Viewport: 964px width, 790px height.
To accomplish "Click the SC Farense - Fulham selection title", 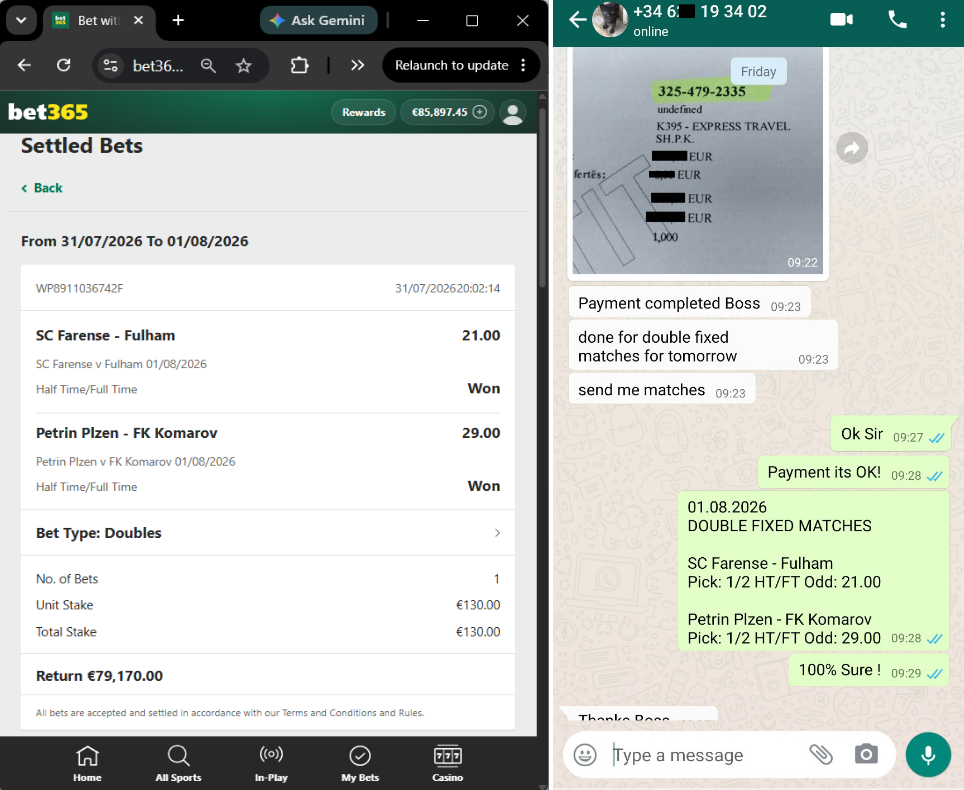I will tap(105, 336).
